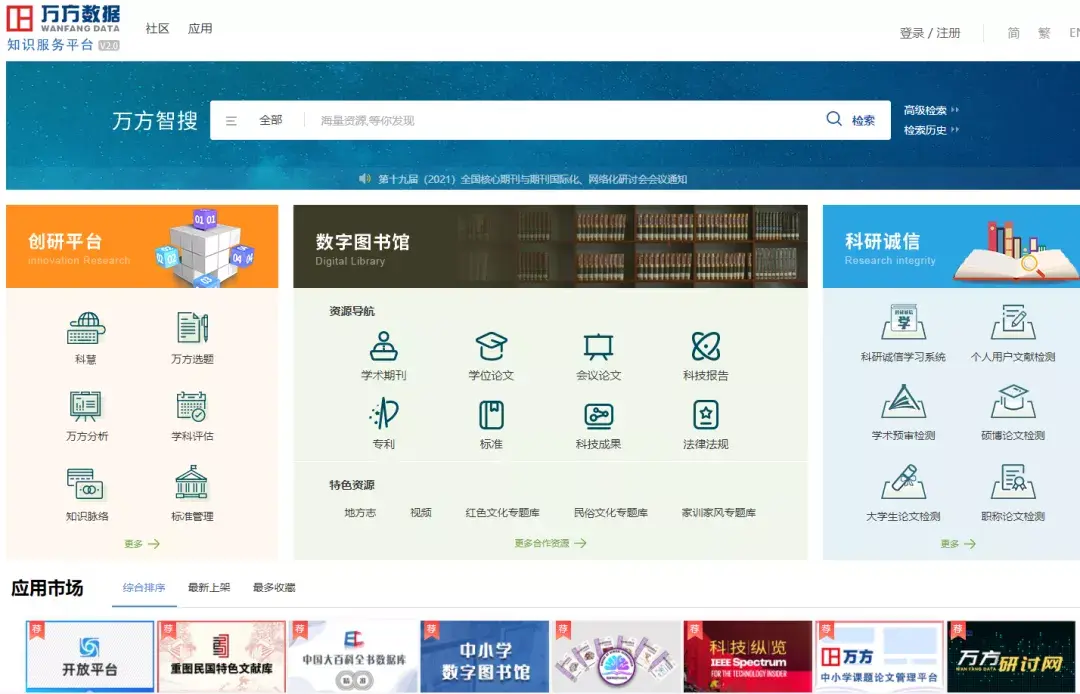This screenshot has height=694, width=1080.
Task: Open the 重图民国特色文献库 app card
Action: 221,657
